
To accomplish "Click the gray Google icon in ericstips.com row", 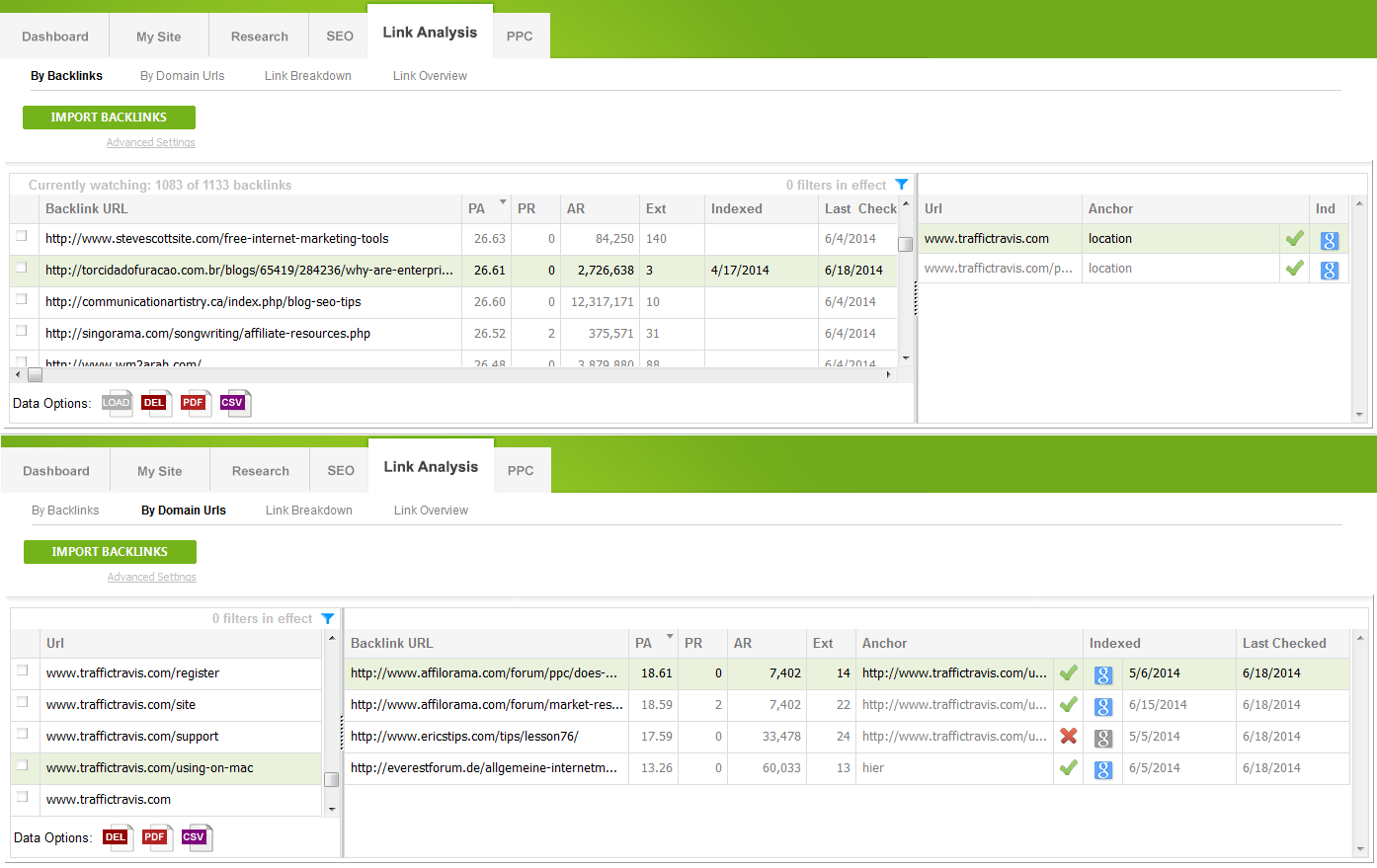I will [1103, 739].
